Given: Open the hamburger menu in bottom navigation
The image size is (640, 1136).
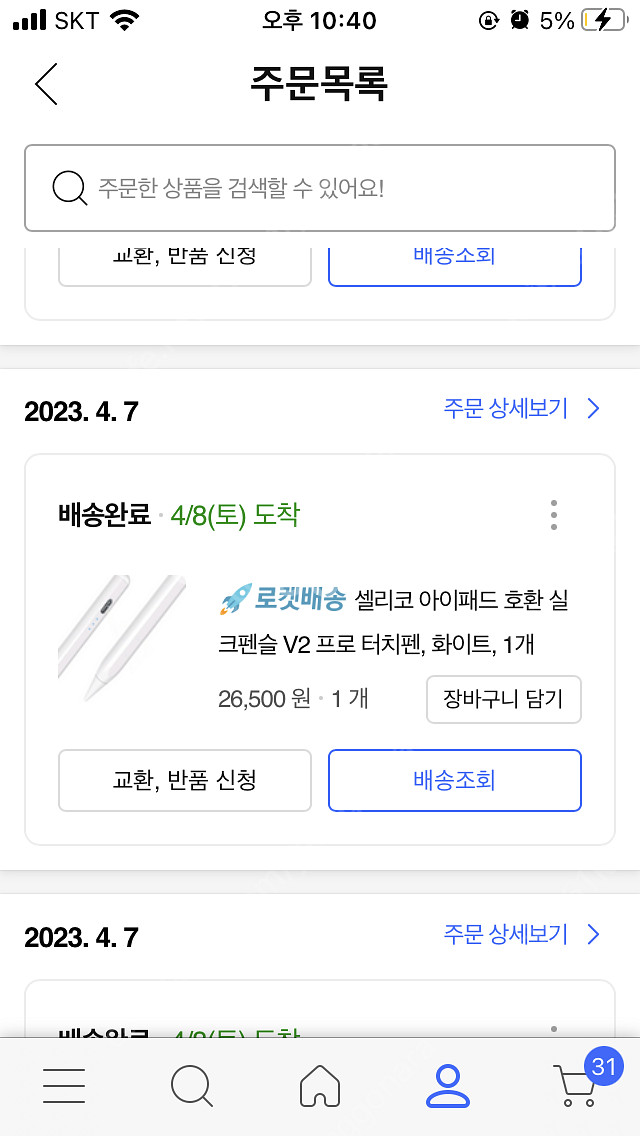Looking at the screenshot, I should pyautogui.click(x=64, y=1086).
